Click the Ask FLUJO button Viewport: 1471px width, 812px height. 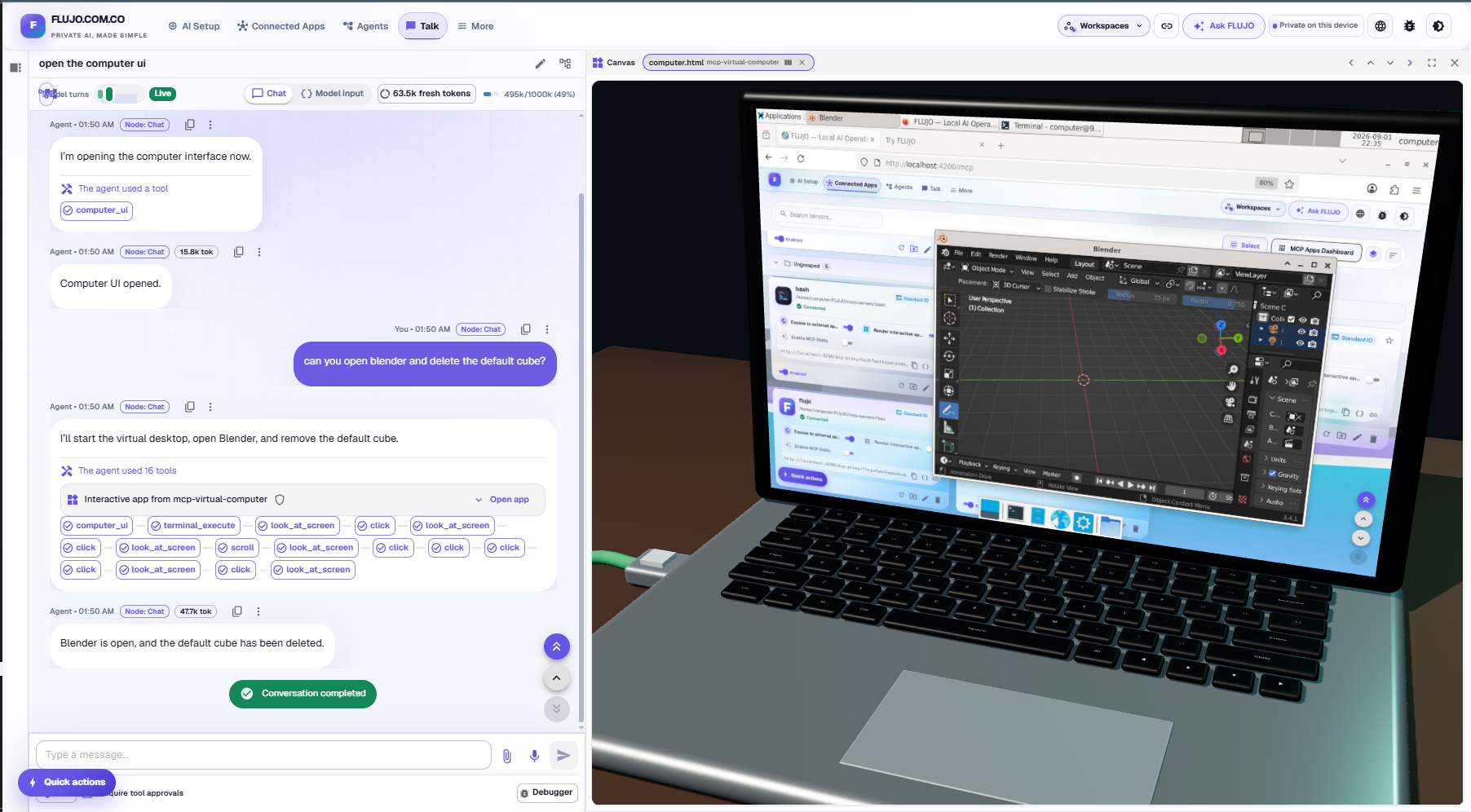coord(1224,26)
